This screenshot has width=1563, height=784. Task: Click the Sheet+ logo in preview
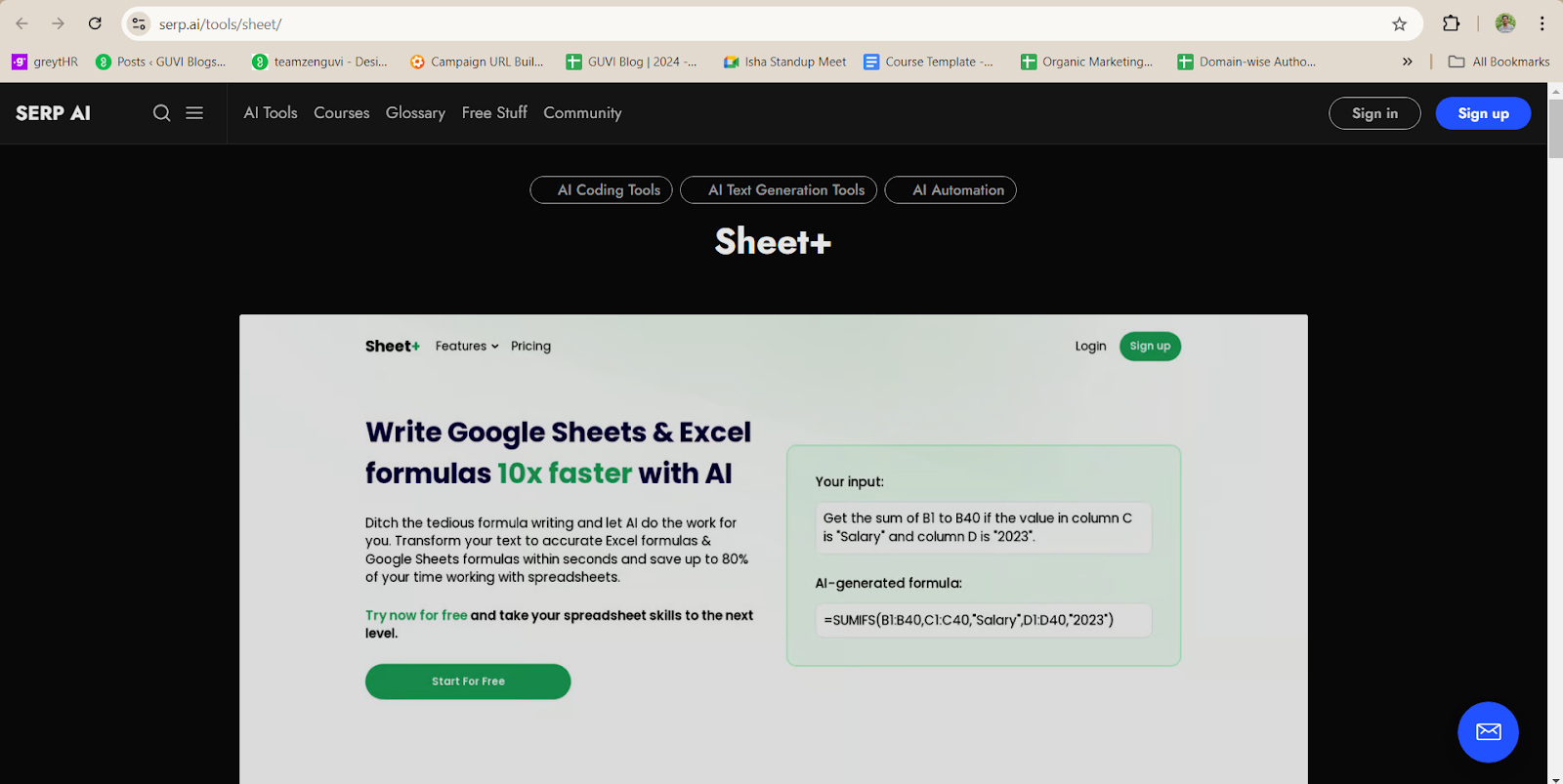pyautogui.click(x=393, y=346)
